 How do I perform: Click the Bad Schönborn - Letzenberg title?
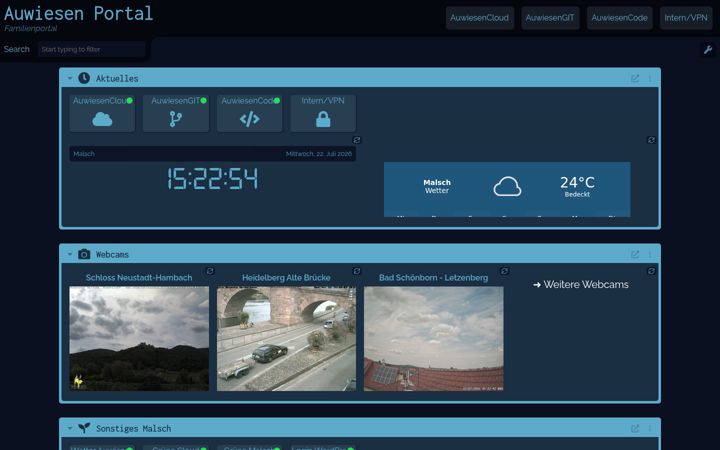click(x=433, y=278)
